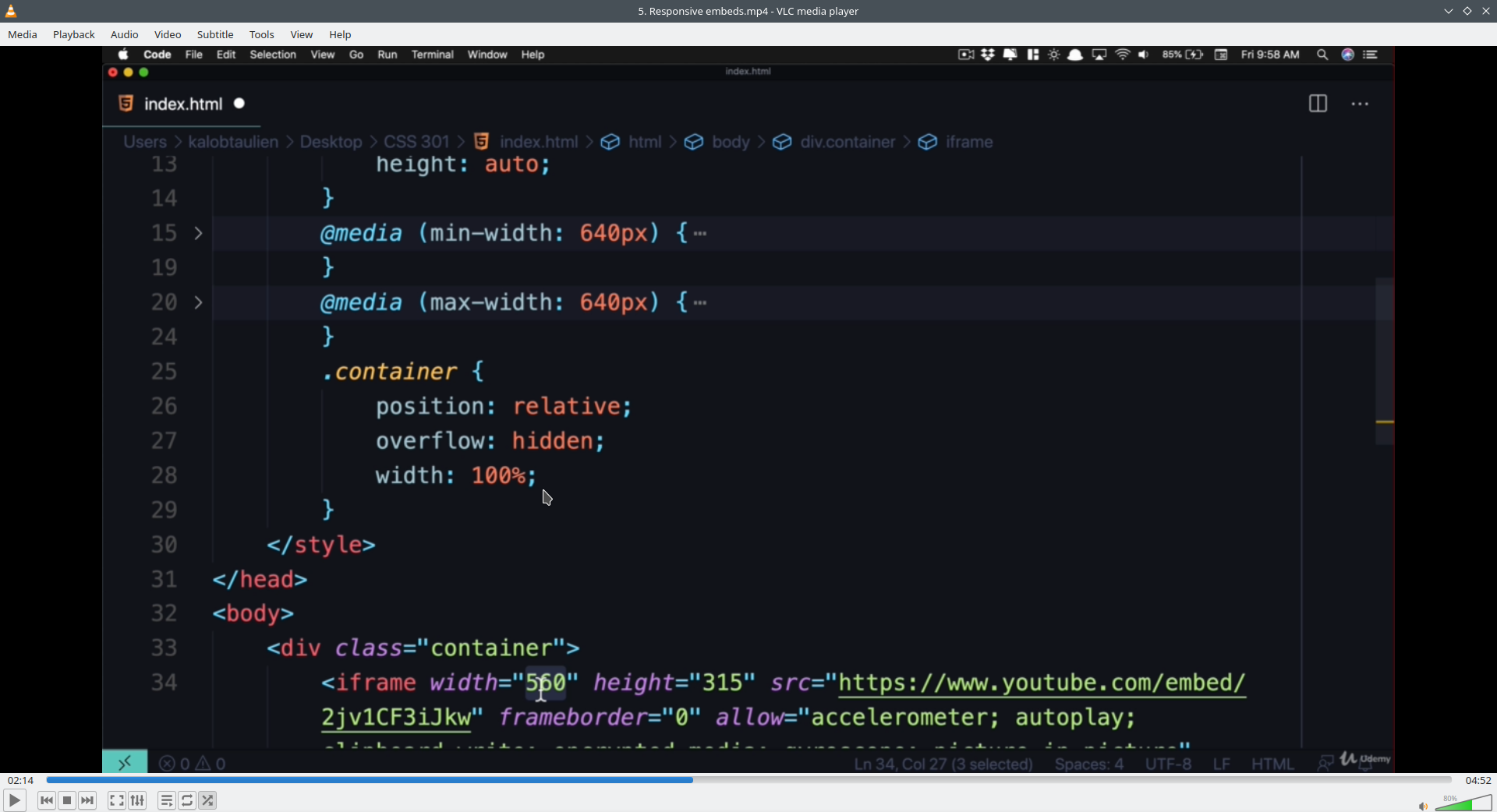Screen dimensions: 1497x812
Task: Click the div.container breadcrumb
Action: pos(848,142)
